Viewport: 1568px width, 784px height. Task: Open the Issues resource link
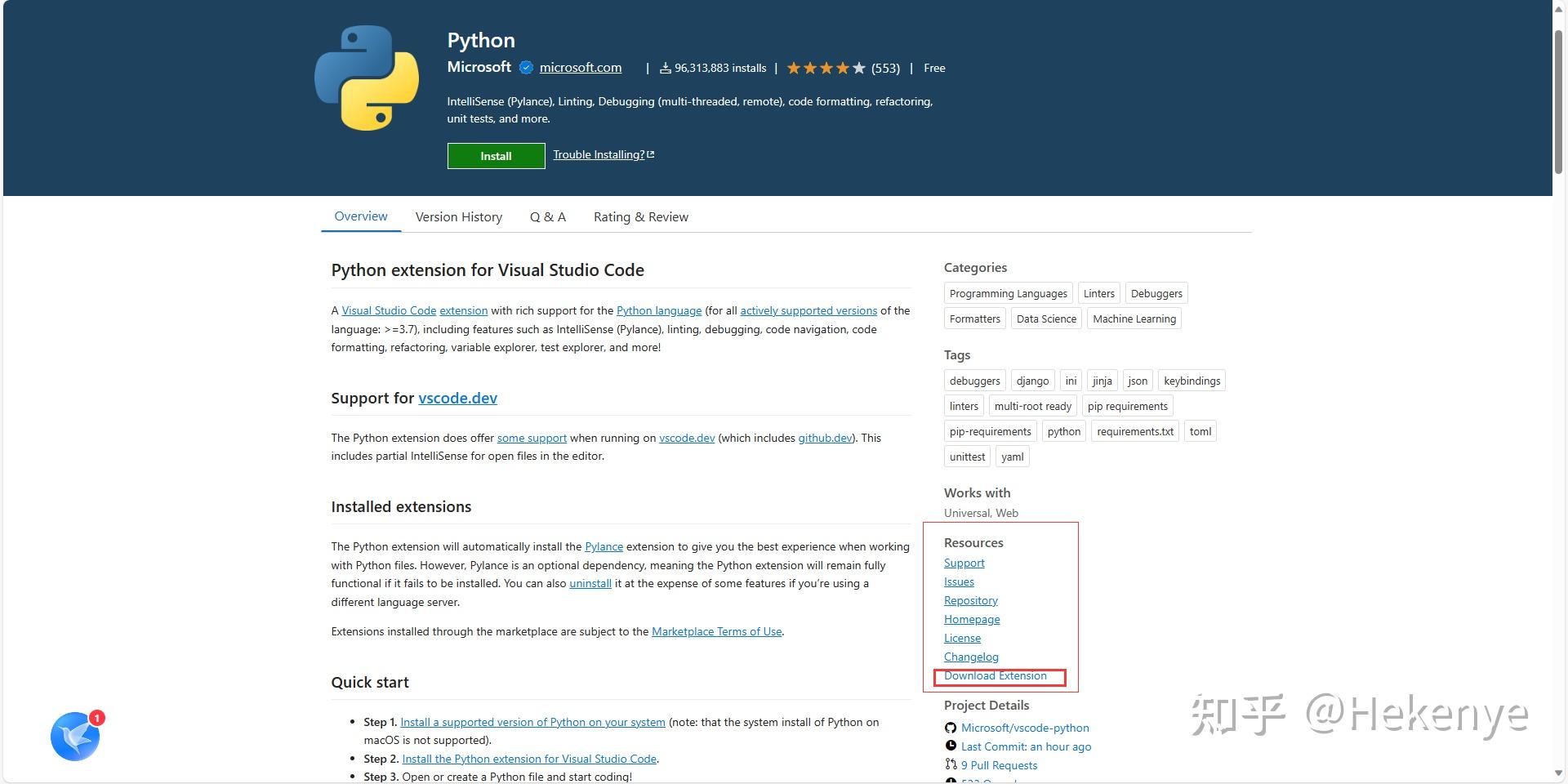point(959,581)
